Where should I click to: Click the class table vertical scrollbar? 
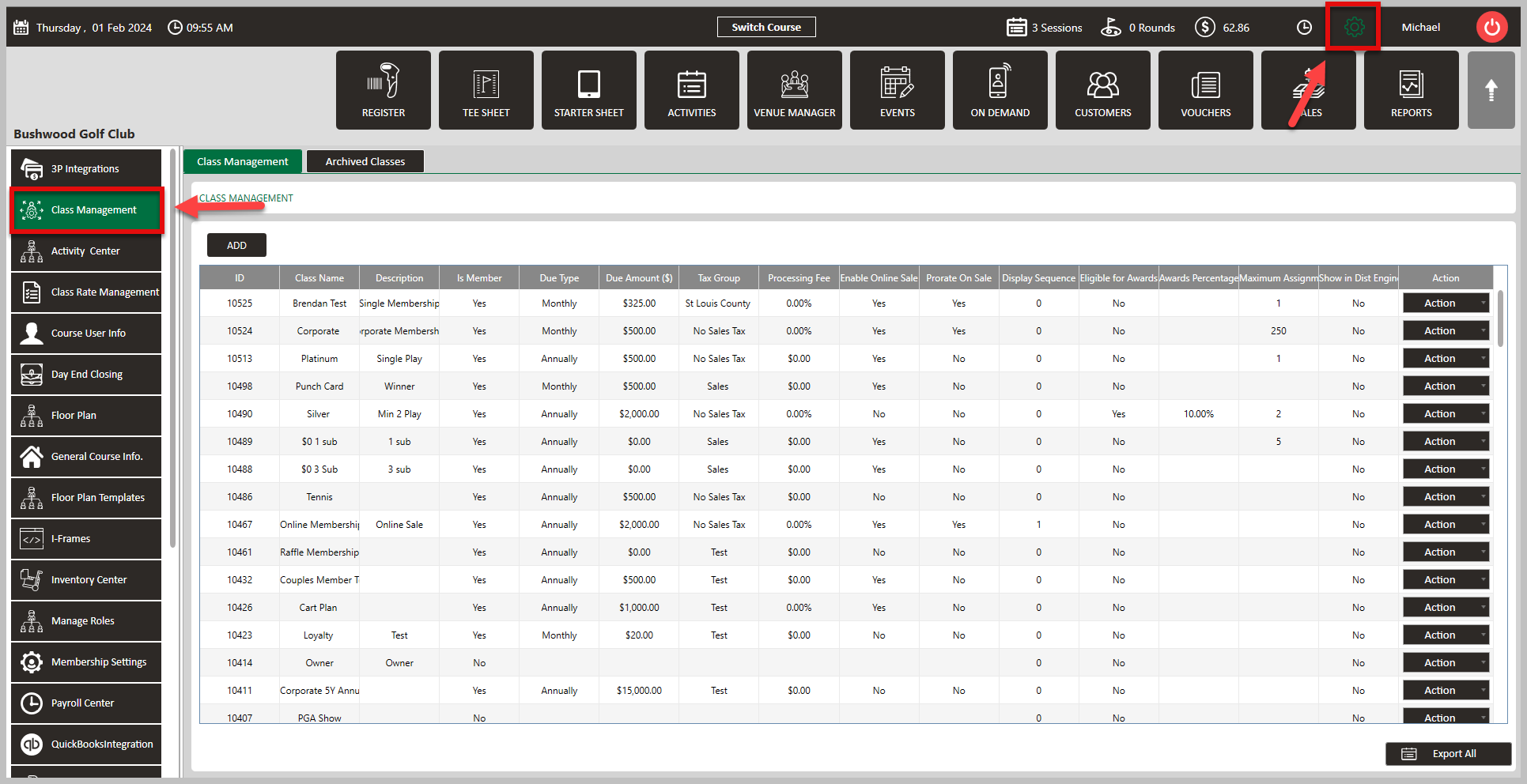point(1500,319)
